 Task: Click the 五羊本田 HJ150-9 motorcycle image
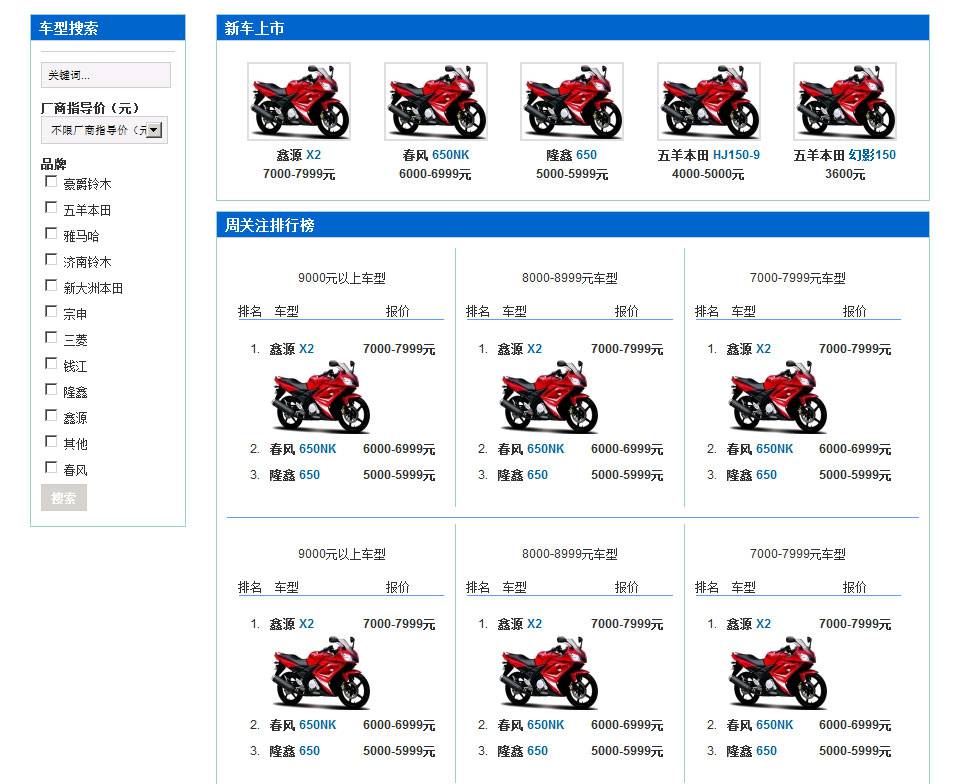tap(708, 101)
